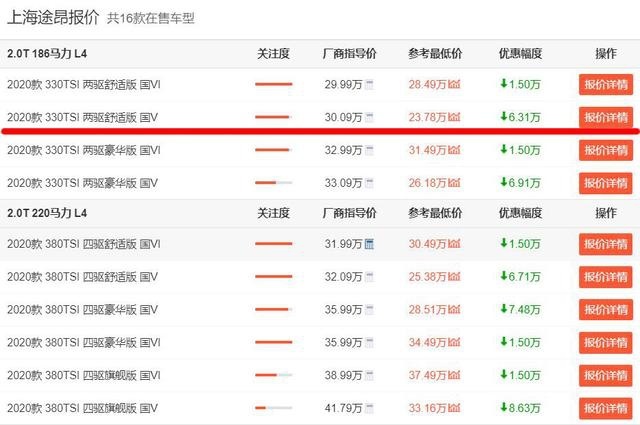Open the calculator icon beside 38.99万
The height and width of the screenshot is (425, 640).
[x=369, y=375]
